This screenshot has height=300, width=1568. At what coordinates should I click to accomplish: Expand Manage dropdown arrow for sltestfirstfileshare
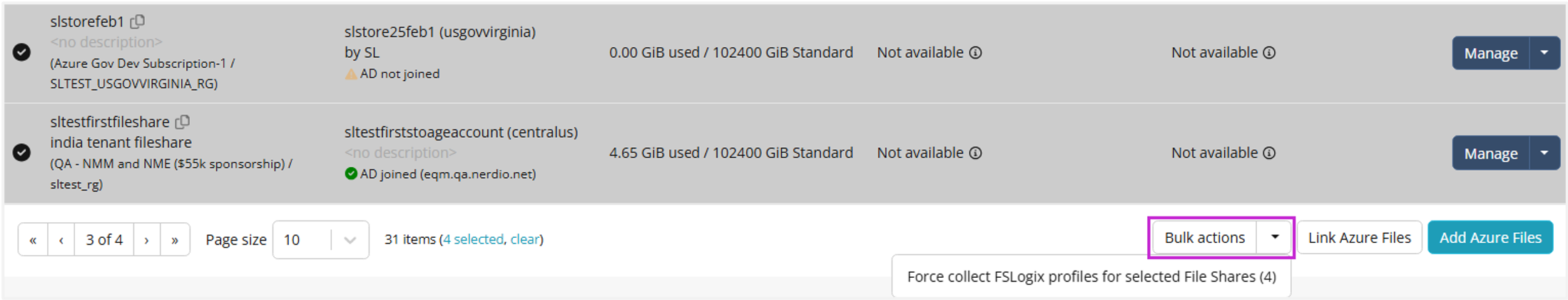click(x=1544, y=153)
